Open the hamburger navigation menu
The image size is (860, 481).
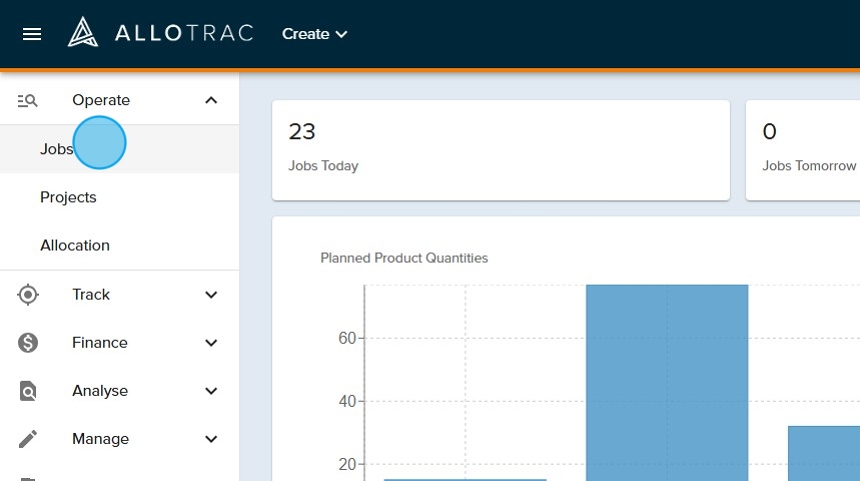[32, 34]
